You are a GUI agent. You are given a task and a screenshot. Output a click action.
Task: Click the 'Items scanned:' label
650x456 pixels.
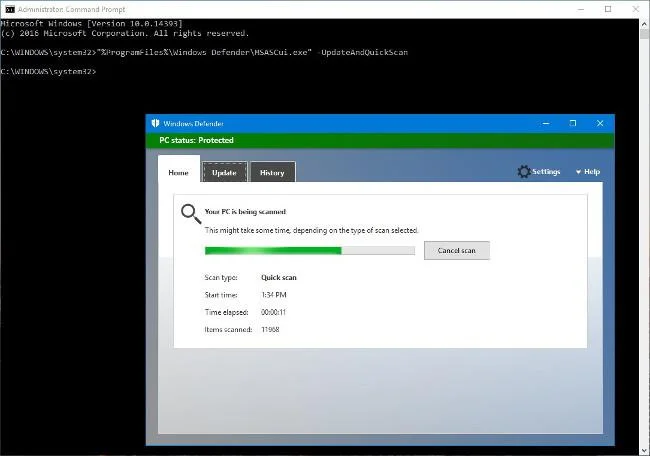(228, 330)
